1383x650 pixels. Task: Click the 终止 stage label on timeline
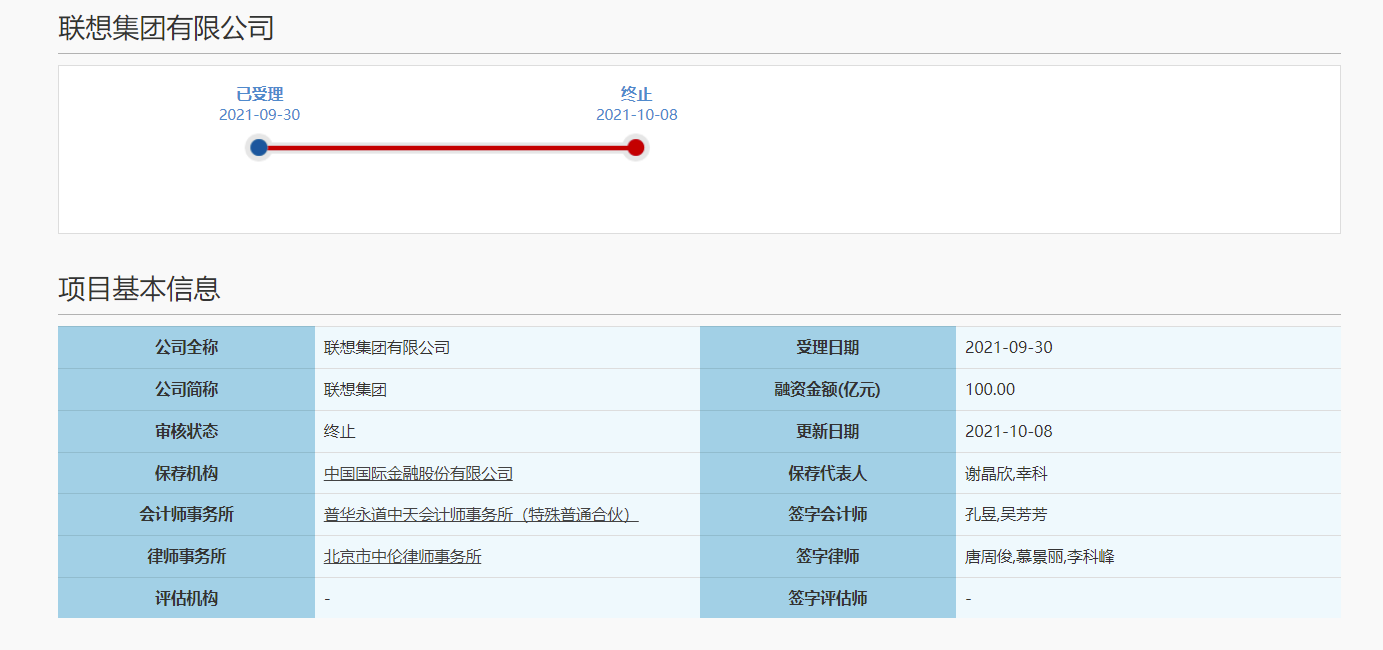pyautogui.click(x=636, y=94)
